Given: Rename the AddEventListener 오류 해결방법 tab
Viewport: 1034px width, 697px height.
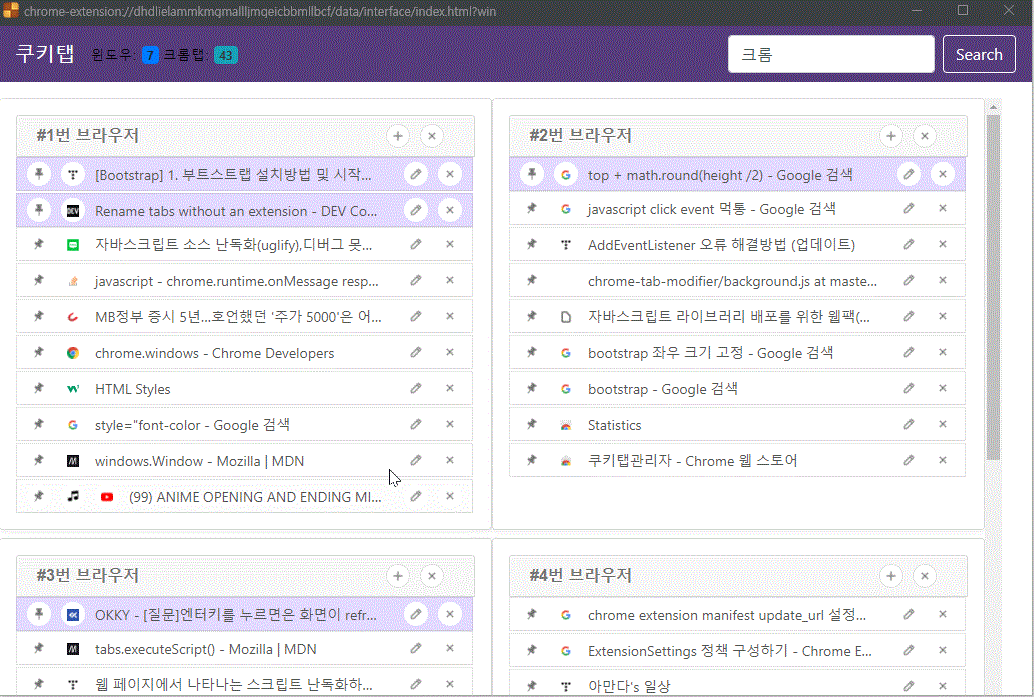Looking at the screenshot, I should pyautogui.click(x=909, y=244).
